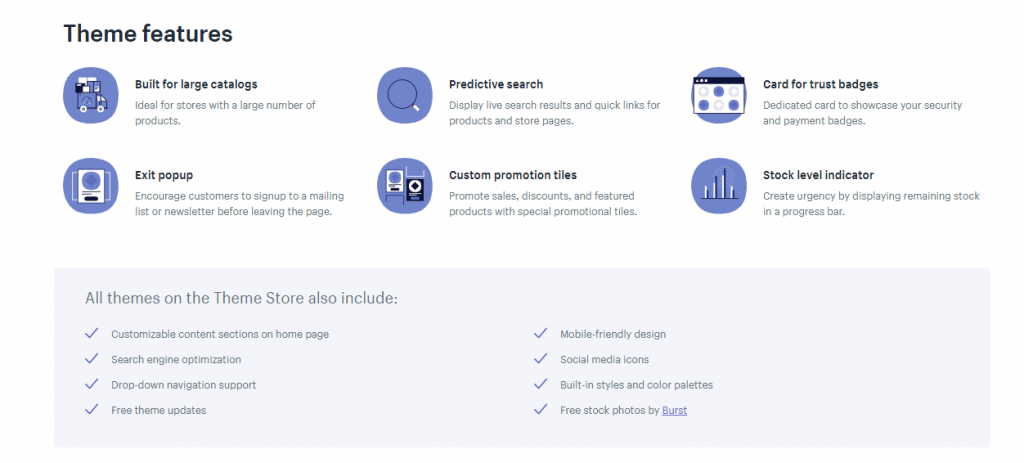Click the Theme features heading

[148, 33]
